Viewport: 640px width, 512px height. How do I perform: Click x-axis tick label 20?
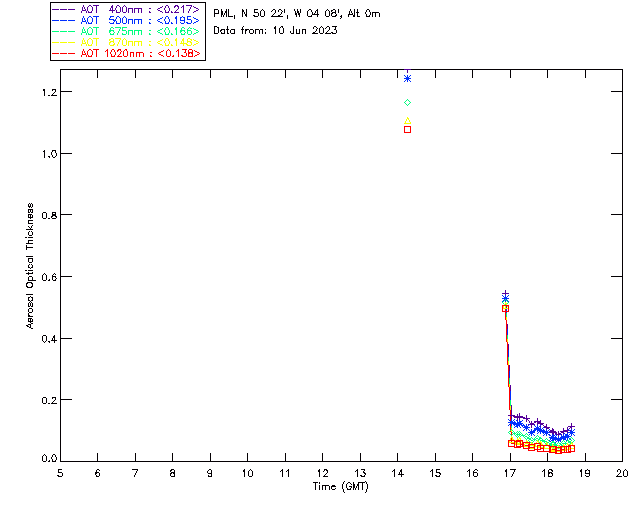click(622, 473)
